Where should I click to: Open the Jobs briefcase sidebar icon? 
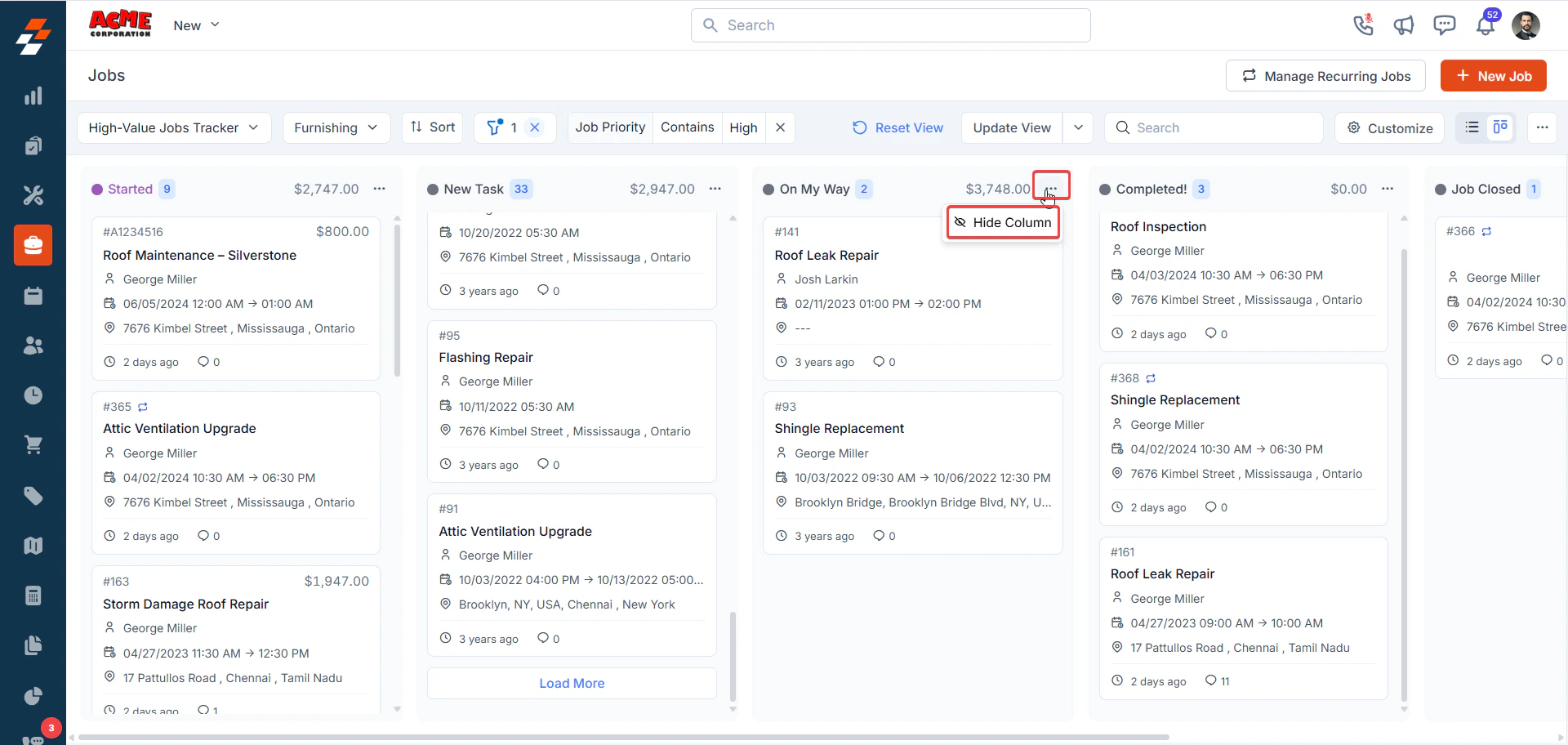[x=33, y=245]
